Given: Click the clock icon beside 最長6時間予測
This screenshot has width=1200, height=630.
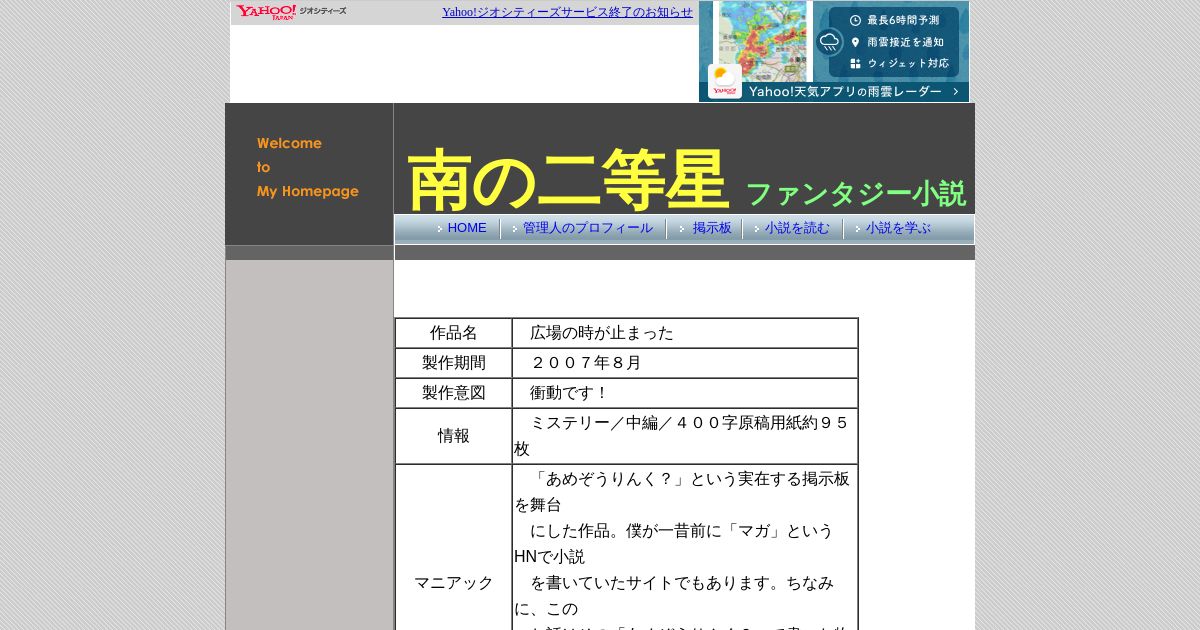Looking at the screenshot, I should pos(855,20).
